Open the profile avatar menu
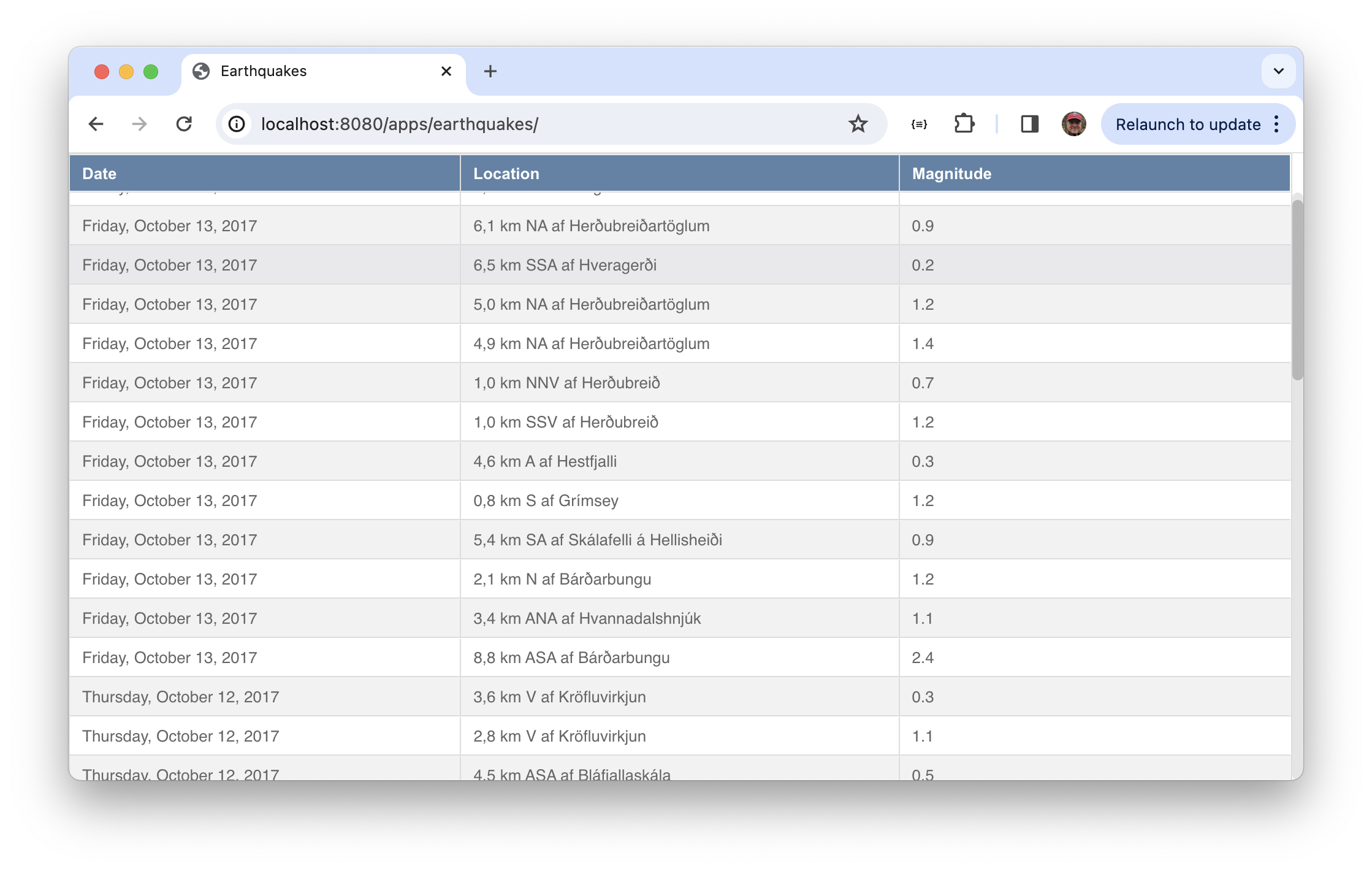The height and width of the screenshot is (871, 1372). [1073, 125]
